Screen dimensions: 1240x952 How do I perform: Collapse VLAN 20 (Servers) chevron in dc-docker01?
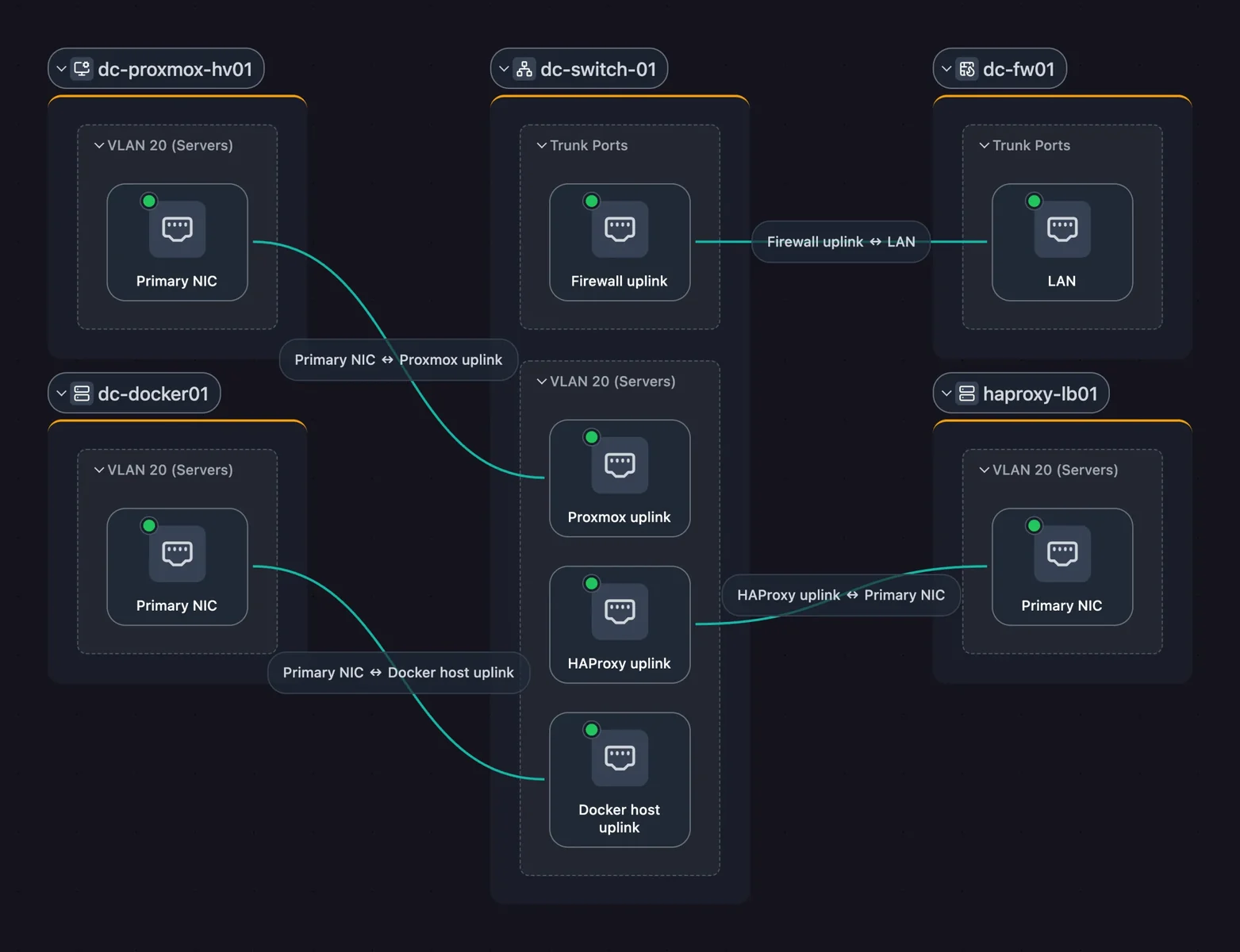click(x=99, y=470)
